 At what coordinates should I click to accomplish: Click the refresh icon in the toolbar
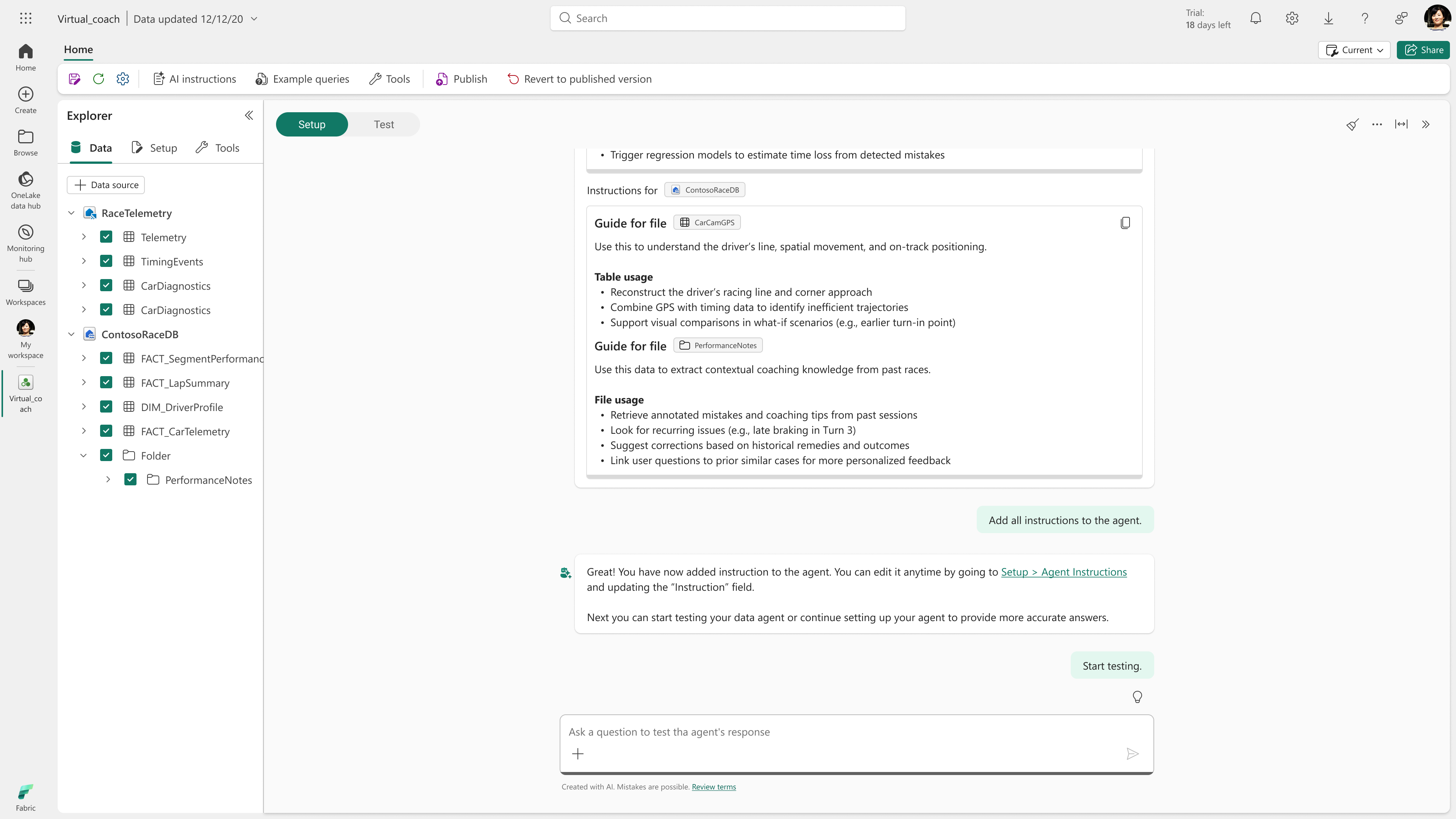[98, 79]
